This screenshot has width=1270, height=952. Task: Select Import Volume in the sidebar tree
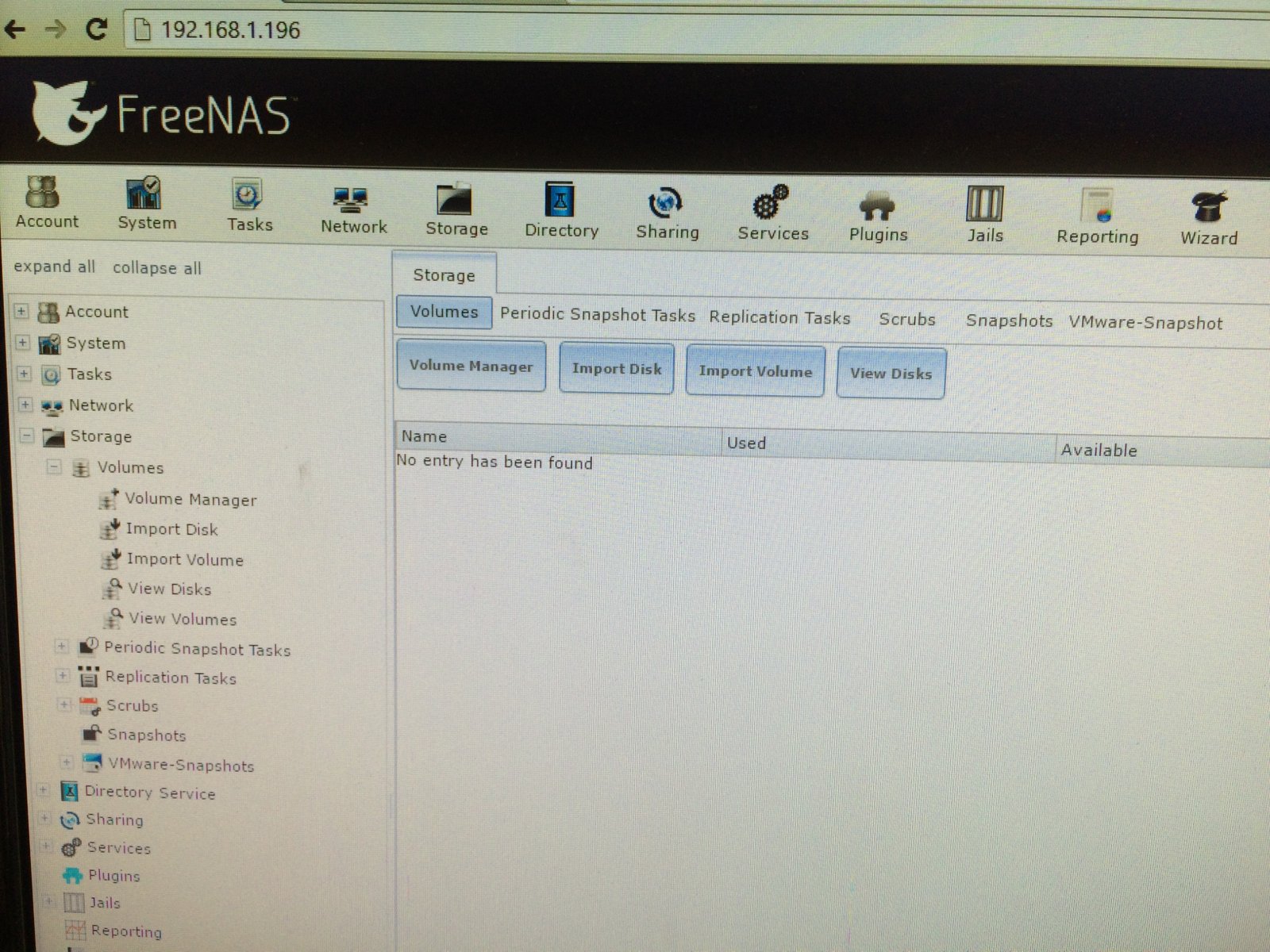(185, 559)
